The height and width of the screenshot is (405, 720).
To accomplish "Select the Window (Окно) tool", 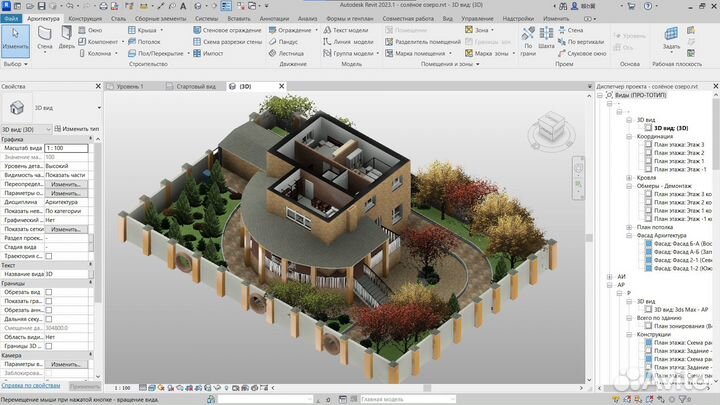I will [x=90, y=30].
